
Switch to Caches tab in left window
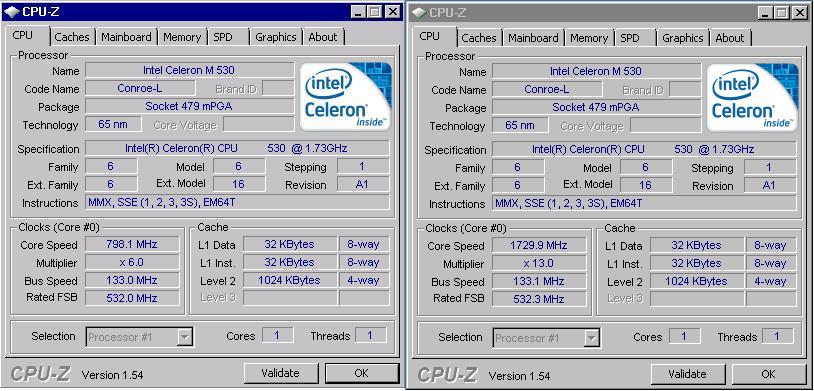pos(72,37)
